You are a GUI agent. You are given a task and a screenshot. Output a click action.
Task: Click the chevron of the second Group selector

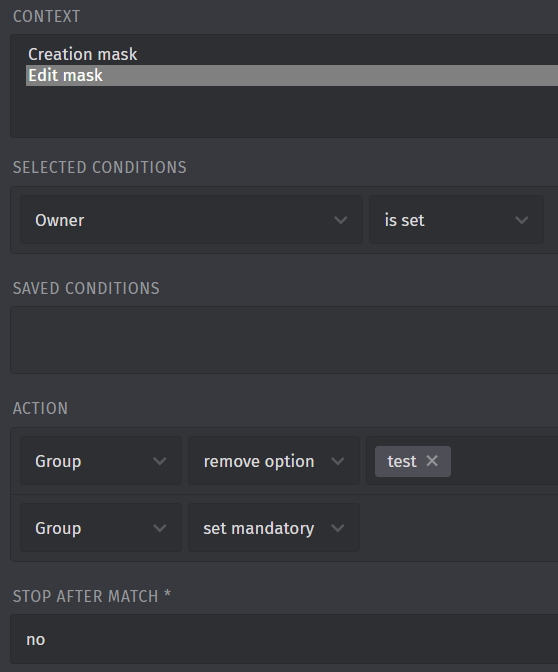(160, 528)
